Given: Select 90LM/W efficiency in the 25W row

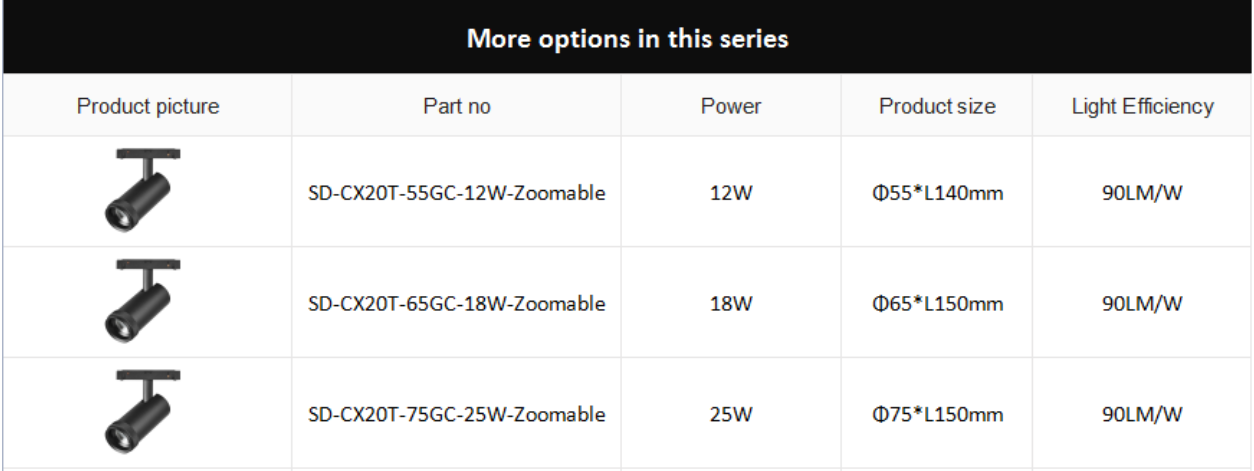Looking at the screenshot, I should coord(1142,413).
